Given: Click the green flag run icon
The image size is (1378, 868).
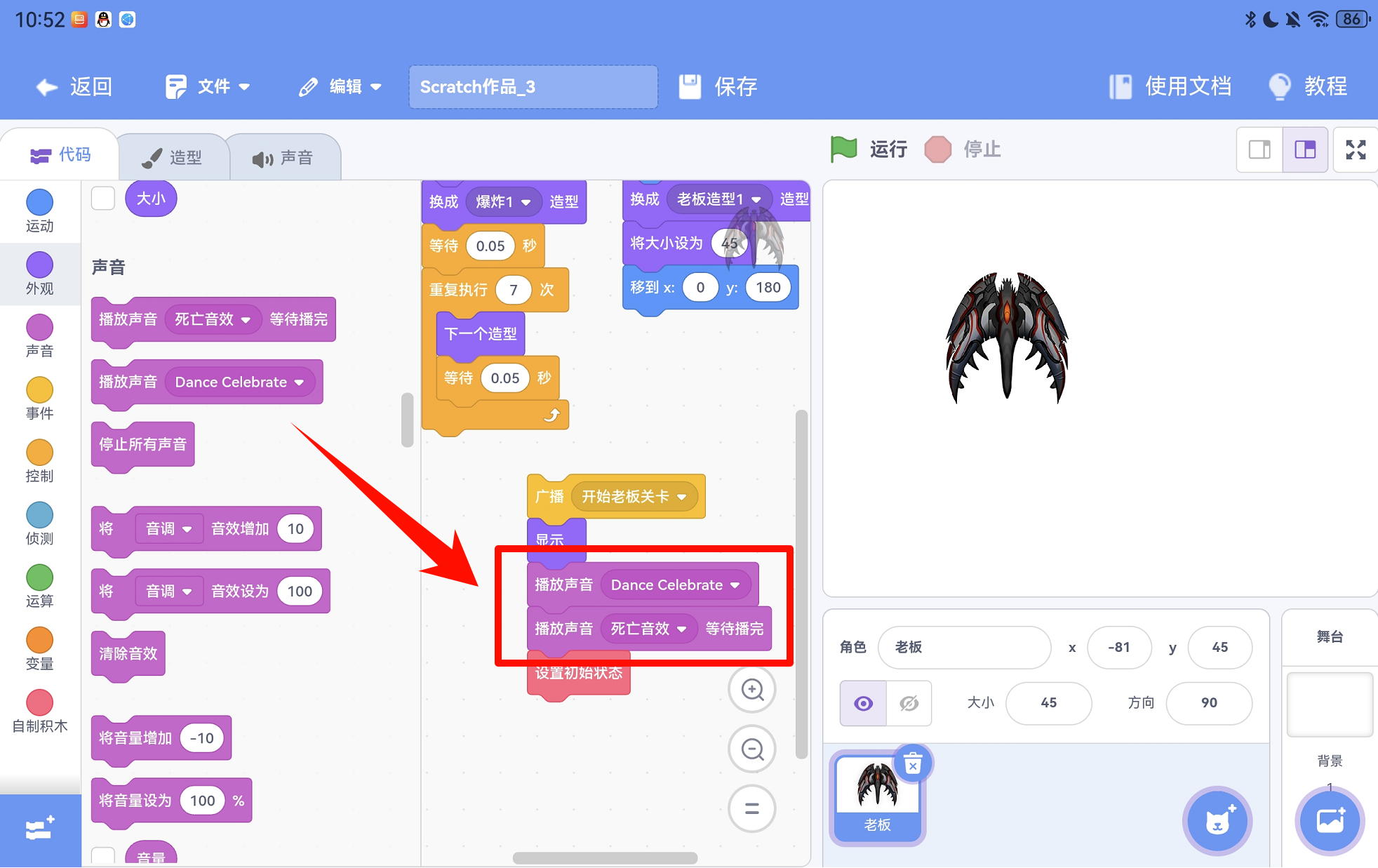Looking at the screenshot, I should (844, 149).
